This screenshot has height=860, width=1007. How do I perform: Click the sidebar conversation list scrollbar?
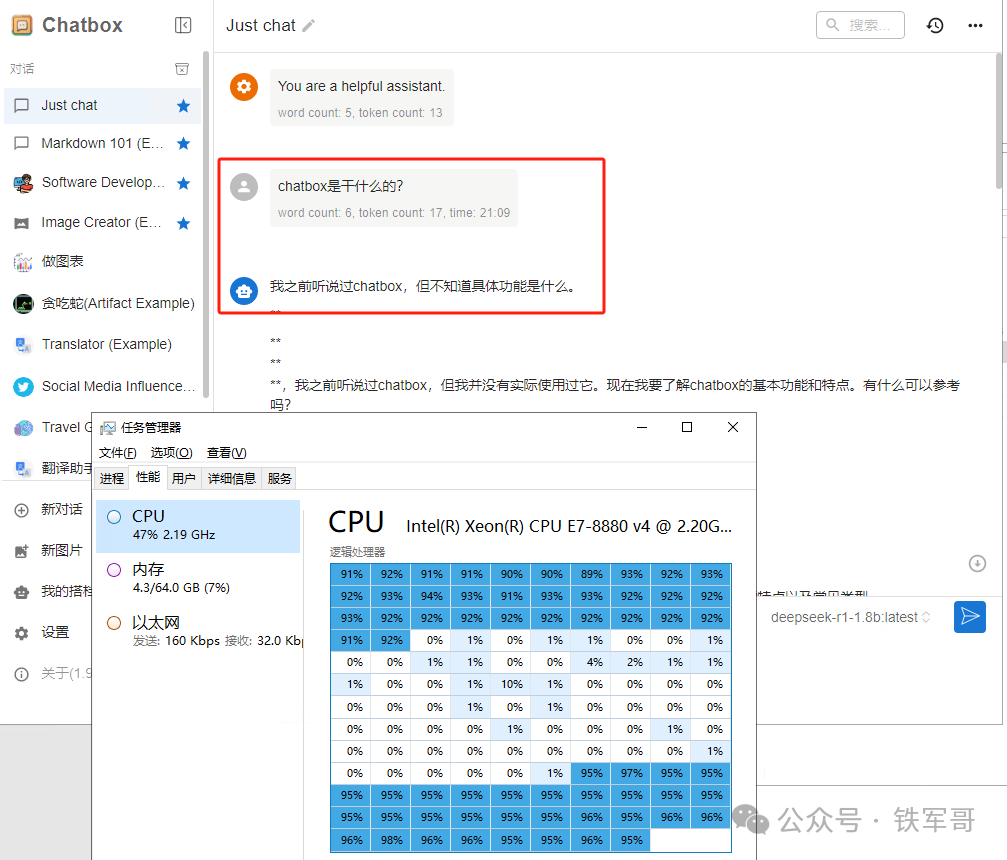pyautogui.click(x=206, y=225)
